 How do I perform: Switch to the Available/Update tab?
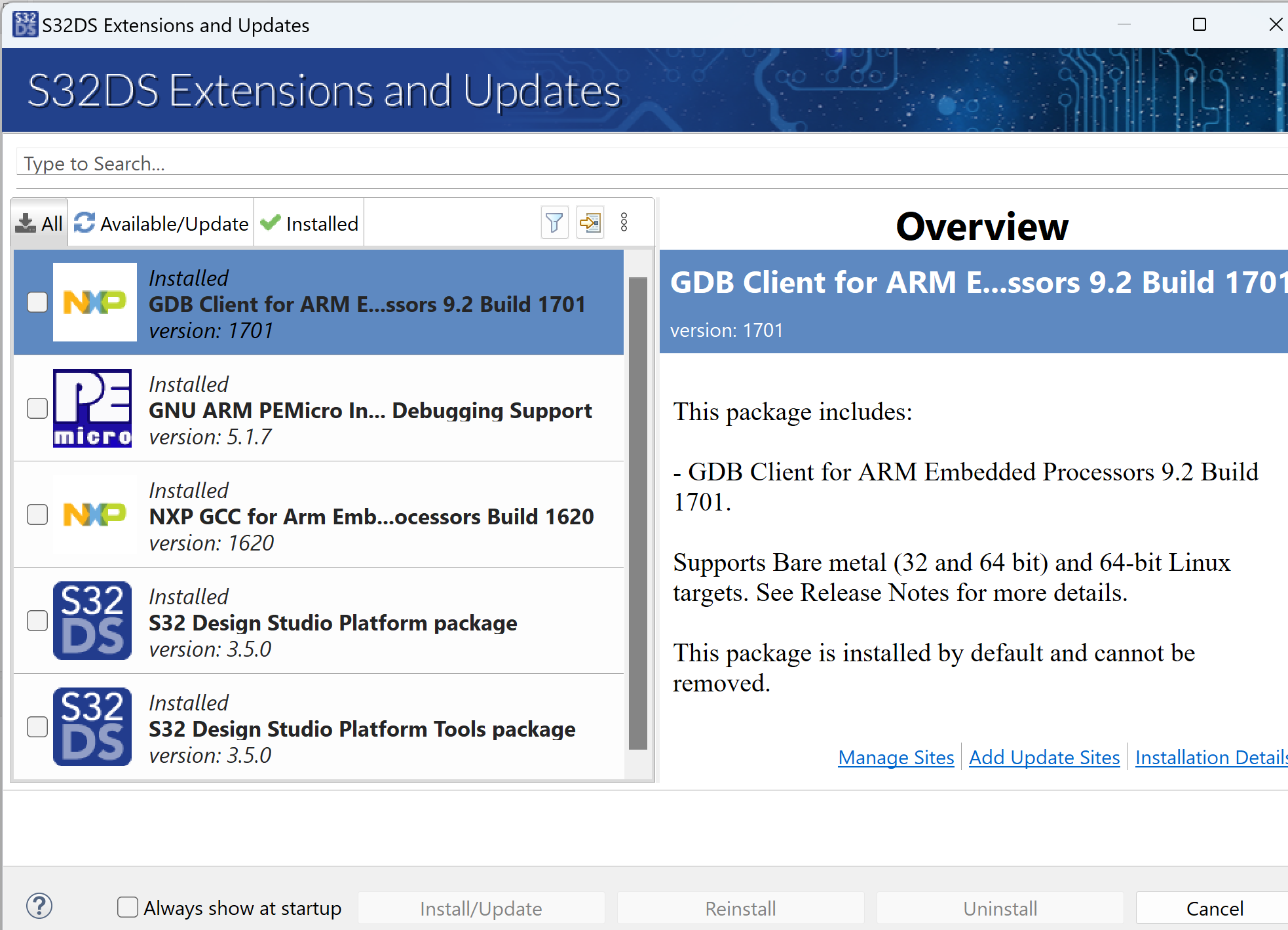coord(161,223)
